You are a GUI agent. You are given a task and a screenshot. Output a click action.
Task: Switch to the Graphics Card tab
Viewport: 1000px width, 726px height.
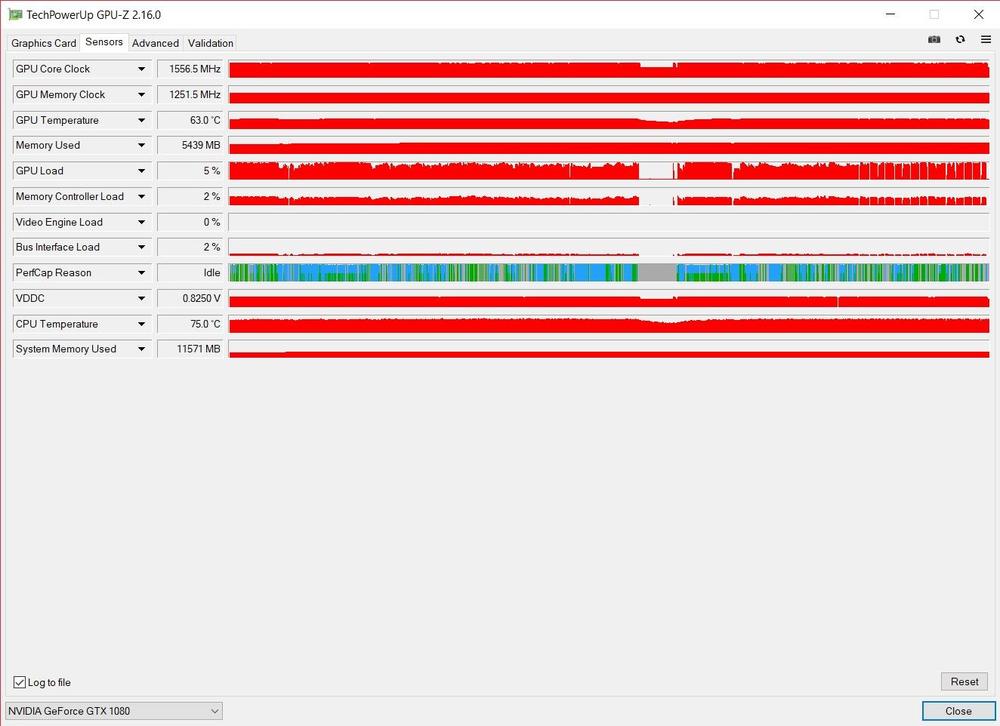point(44,43)
